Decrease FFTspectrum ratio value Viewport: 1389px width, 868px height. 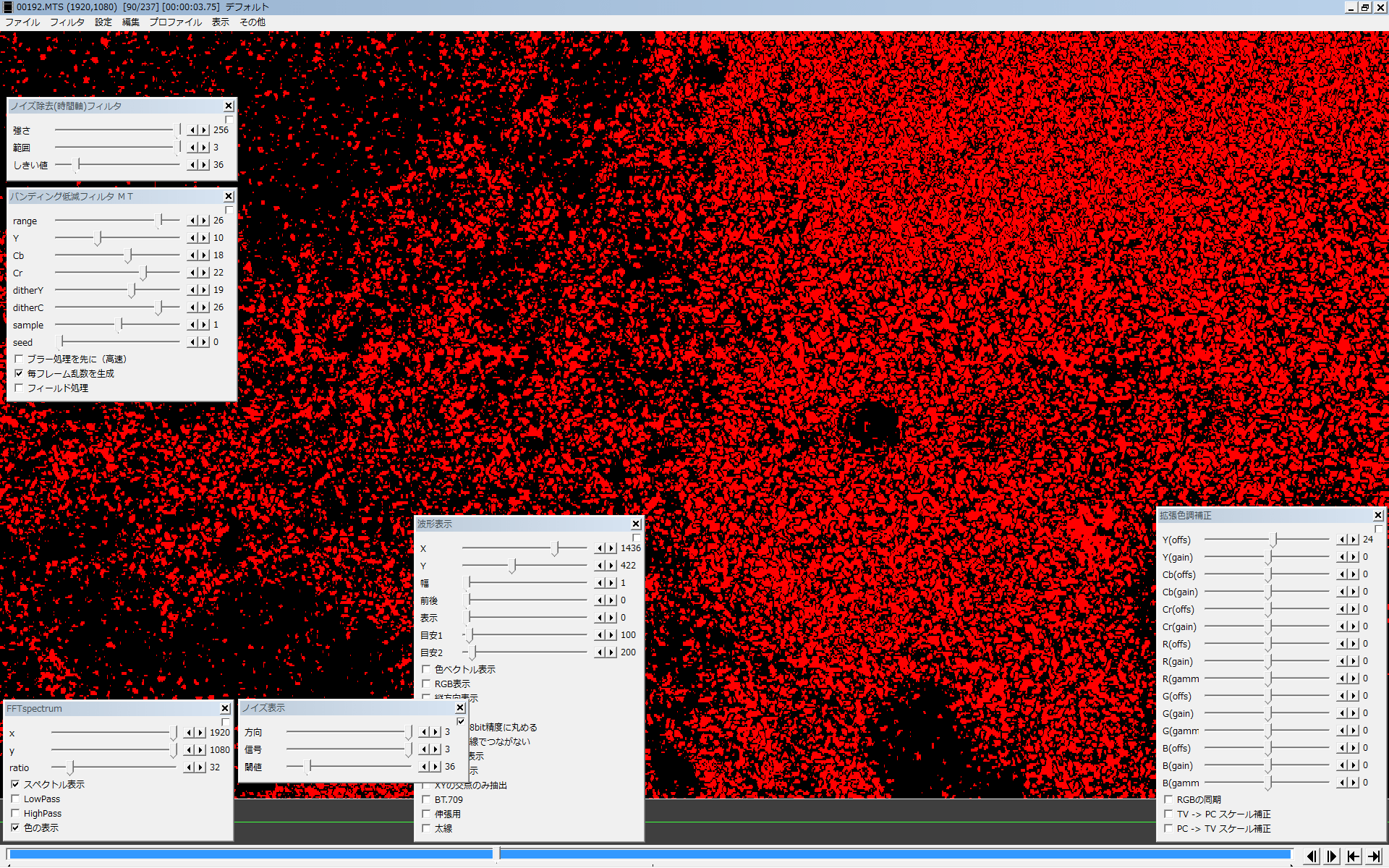coord(190,767)
